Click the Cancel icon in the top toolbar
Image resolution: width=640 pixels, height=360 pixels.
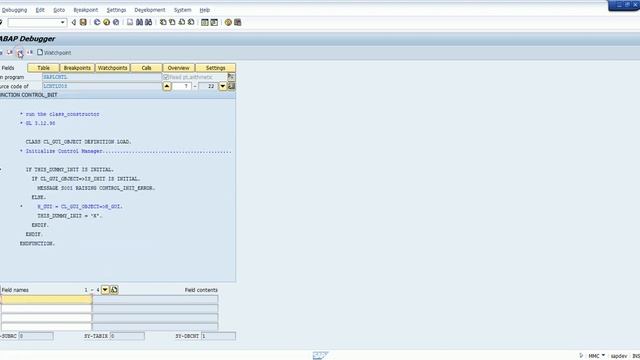click(116, 22)
